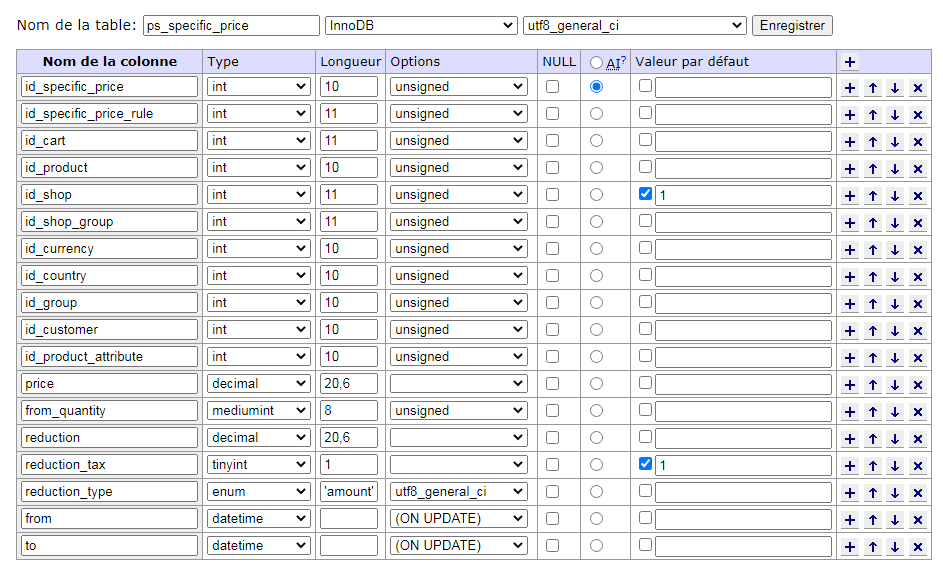Remove the reduction_type column
The height and width of the screenshot is (573, 943).
point(918,494)
